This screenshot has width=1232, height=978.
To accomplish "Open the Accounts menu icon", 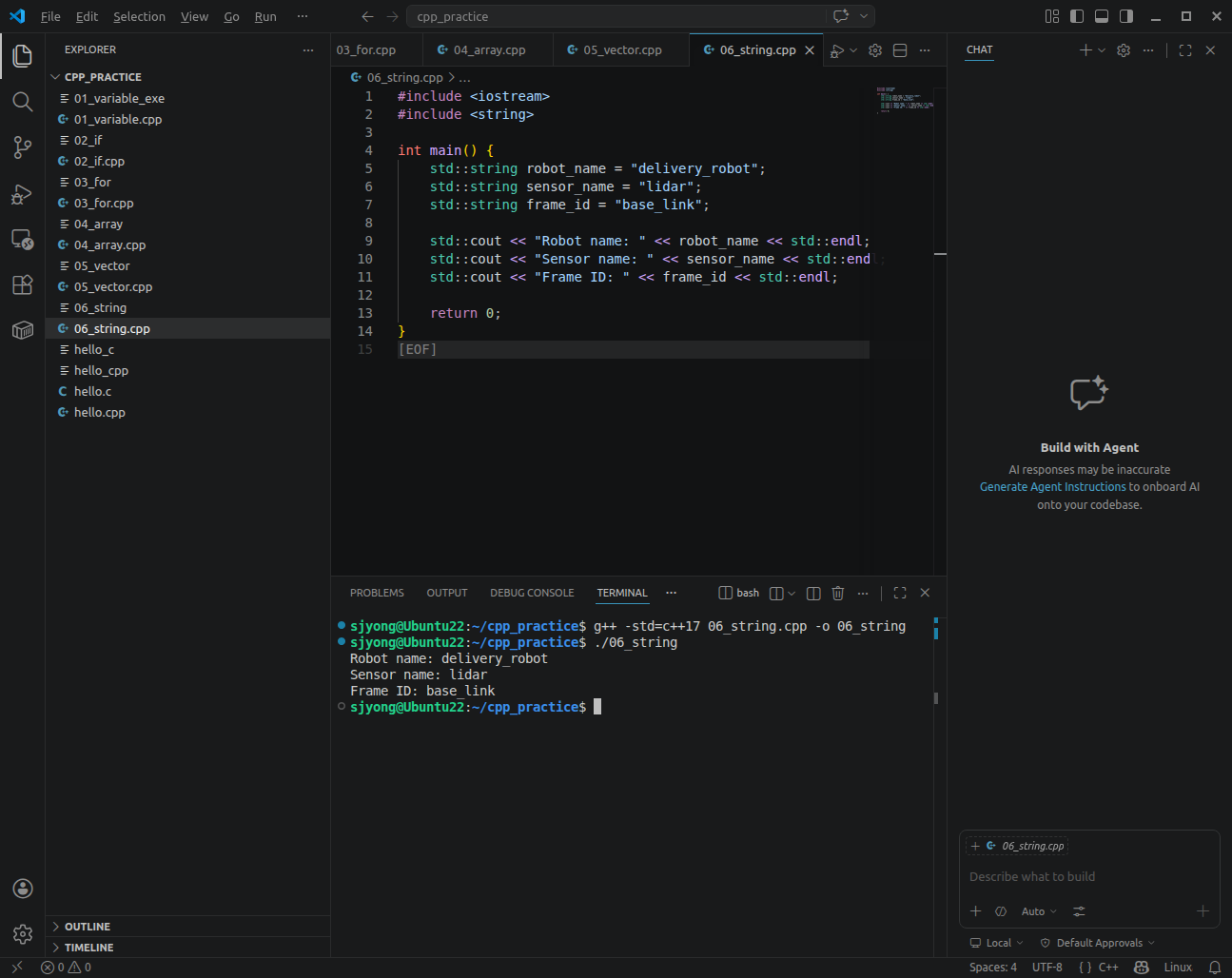I will click(x=23, y=889).
